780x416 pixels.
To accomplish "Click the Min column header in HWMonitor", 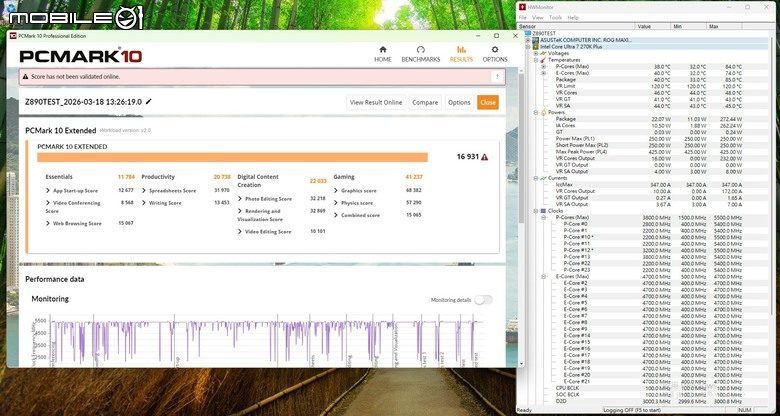I will tap(688, 26).
